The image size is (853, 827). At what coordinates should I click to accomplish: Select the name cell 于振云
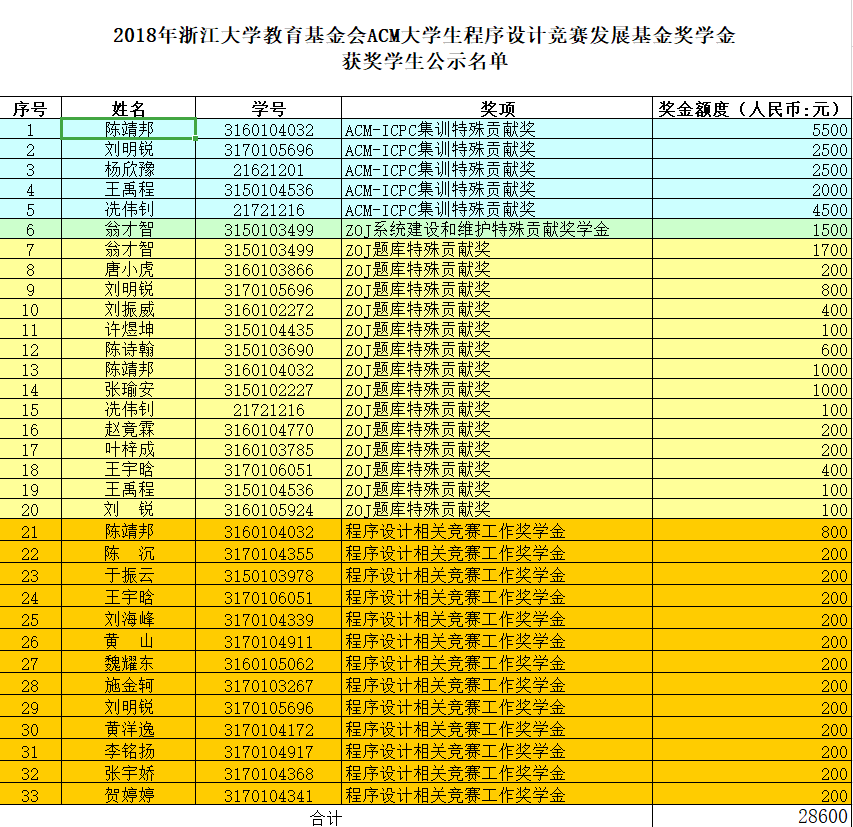coord(128,576)
